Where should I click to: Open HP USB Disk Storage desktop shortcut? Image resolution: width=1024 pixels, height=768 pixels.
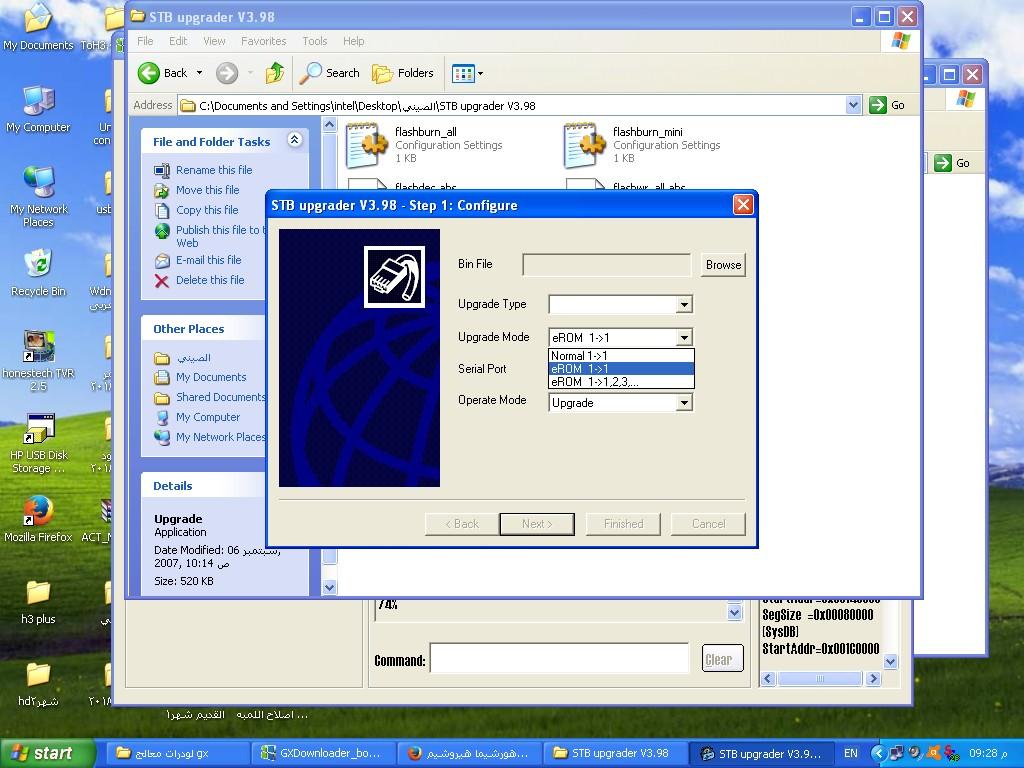(38, 443)
